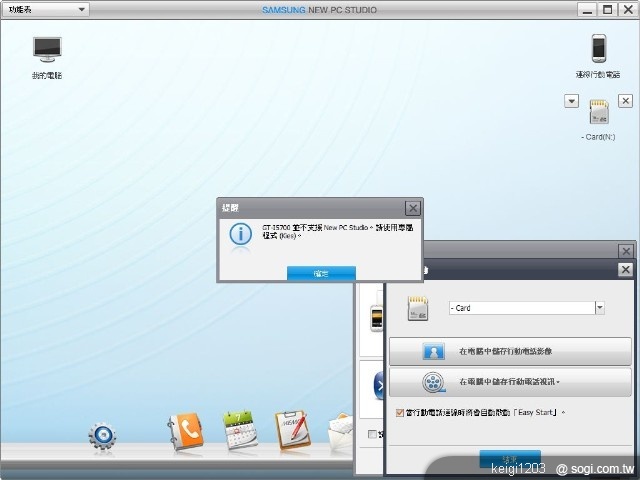Click the Samsung New PC Studio title bar

320,9
